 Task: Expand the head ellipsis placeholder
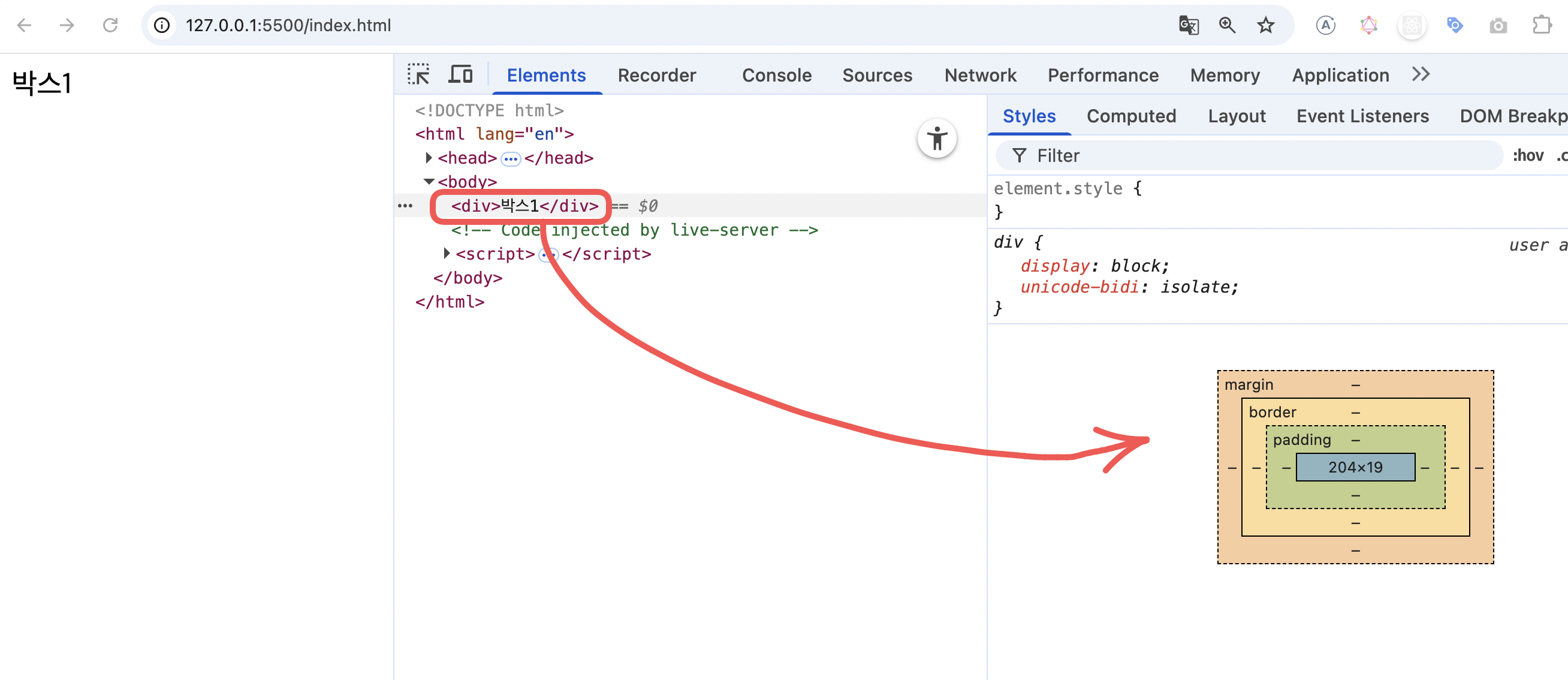(x=510, y=159)
